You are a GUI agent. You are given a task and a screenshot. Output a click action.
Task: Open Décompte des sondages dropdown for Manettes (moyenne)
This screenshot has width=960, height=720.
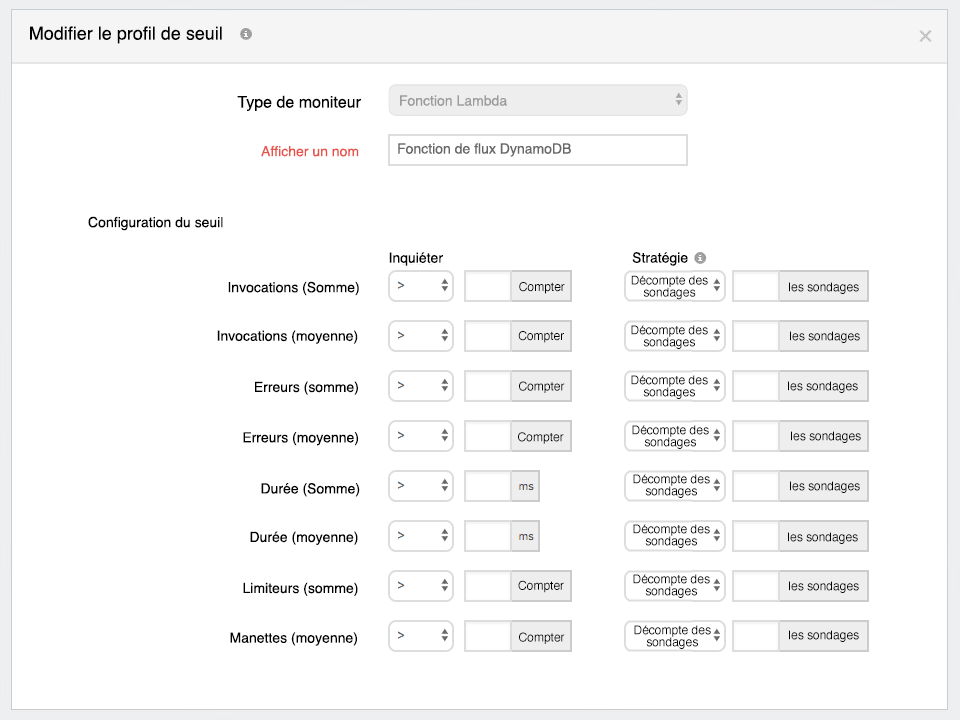[x=673, y=635]
